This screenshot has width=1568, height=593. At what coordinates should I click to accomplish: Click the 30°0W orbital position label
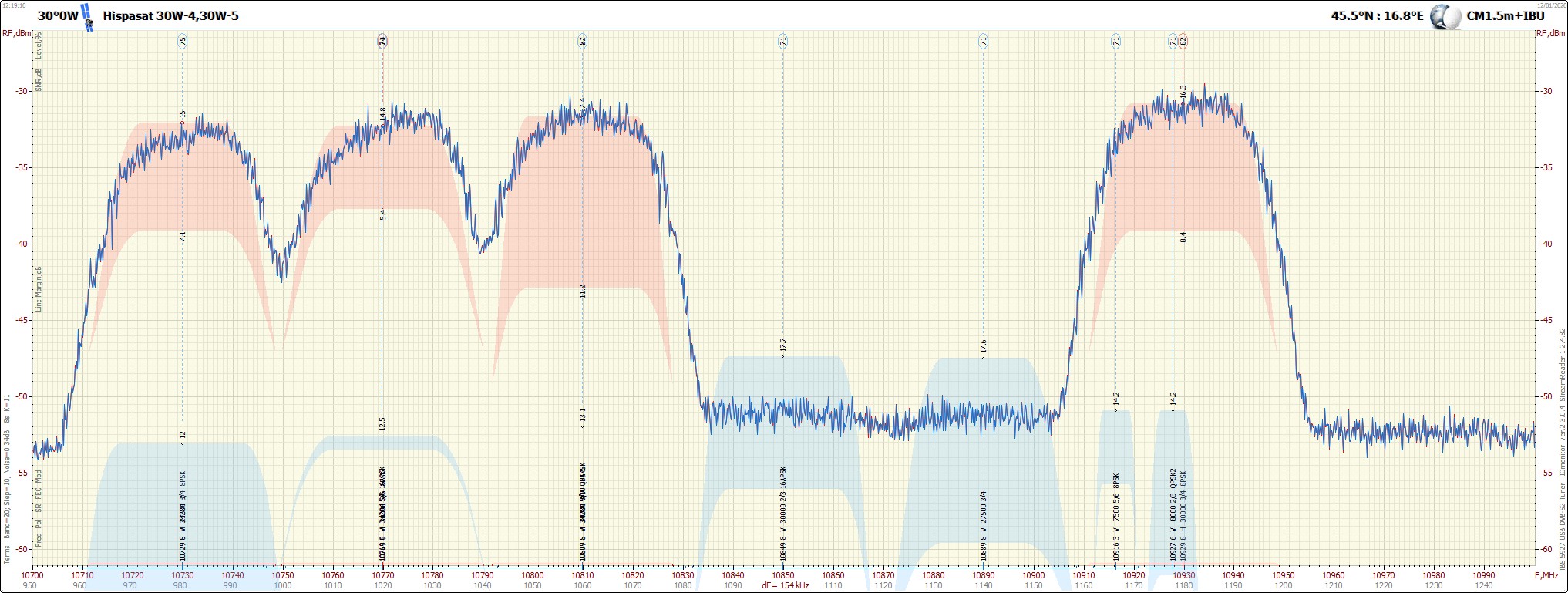tap(58, 16)
